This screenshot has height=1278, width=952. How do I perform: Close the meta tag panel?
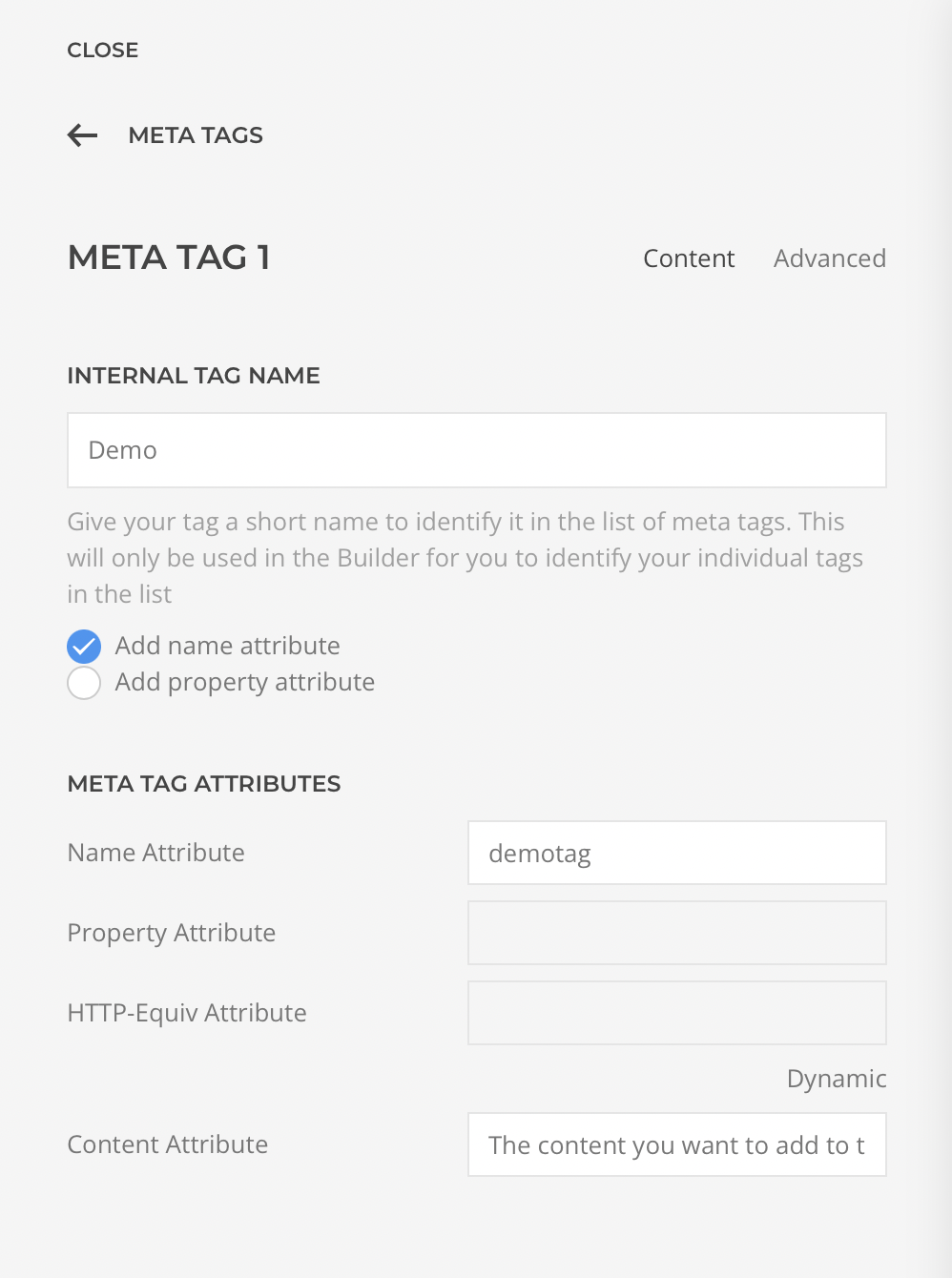[x=103, y=50]
